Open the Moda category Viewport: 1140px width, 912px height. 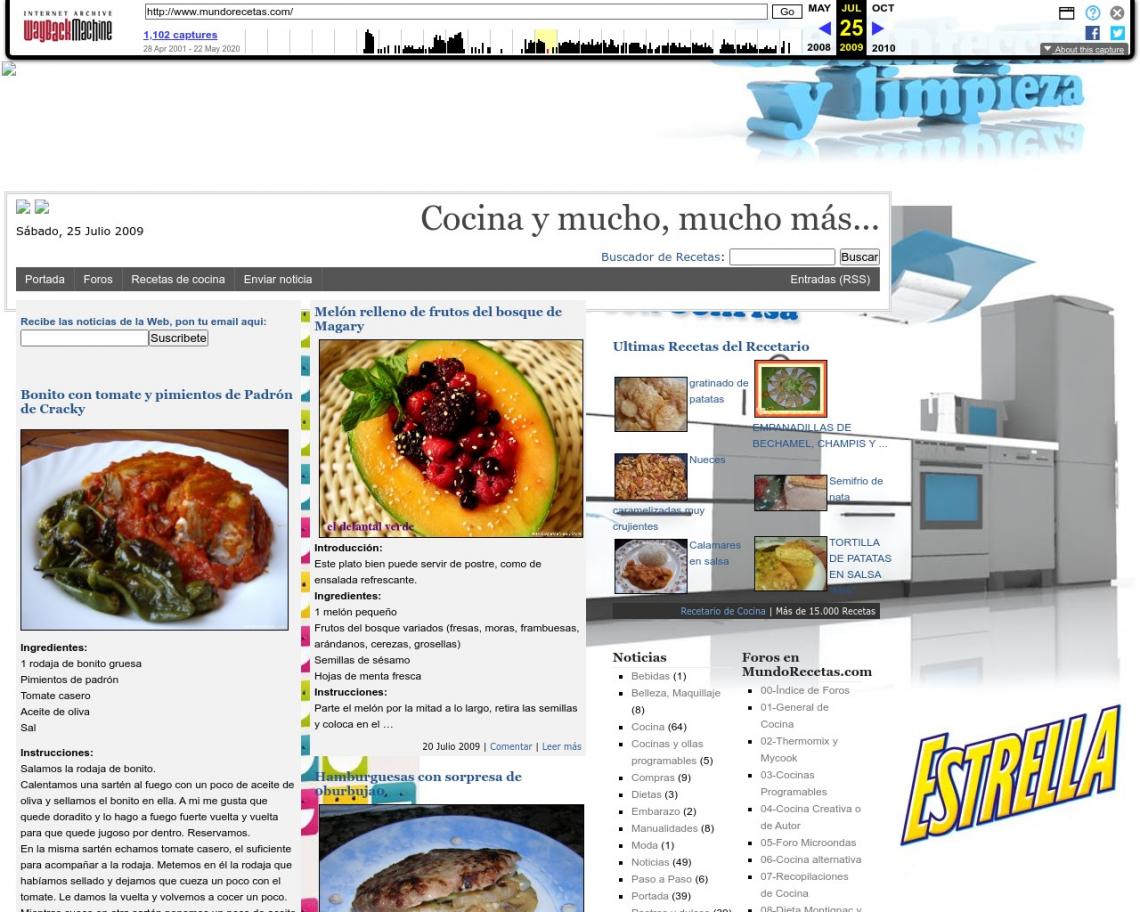(644, 845)
